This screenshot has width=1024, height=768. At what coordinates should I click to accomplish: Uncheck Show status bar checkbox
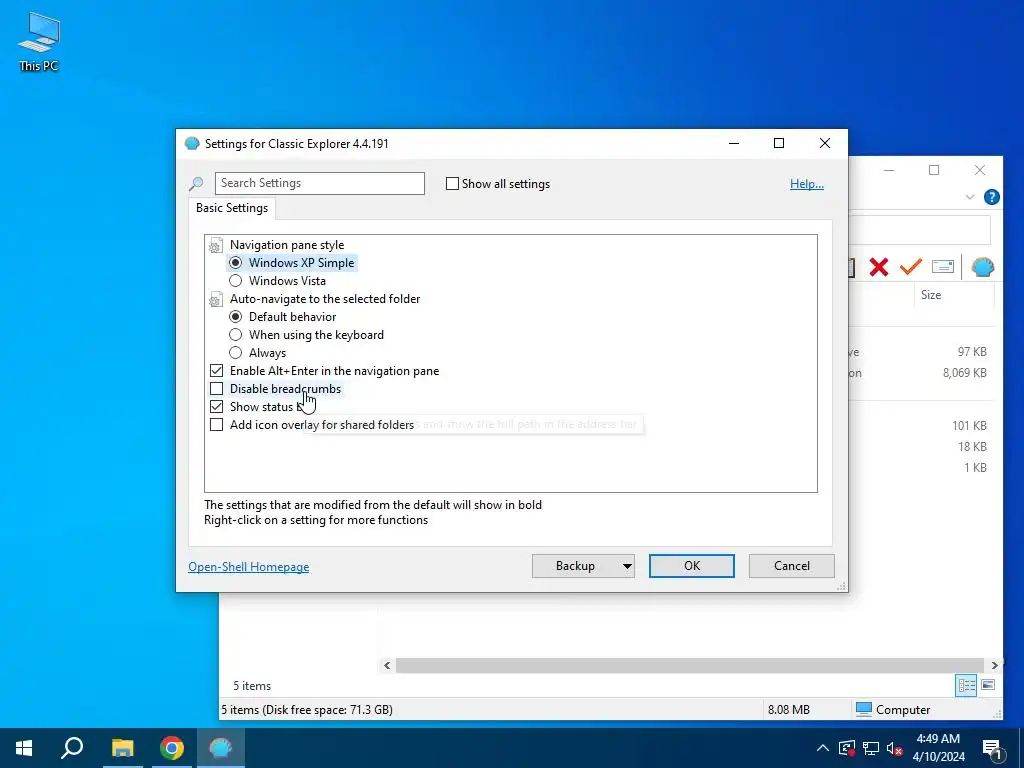pos(216,407)
